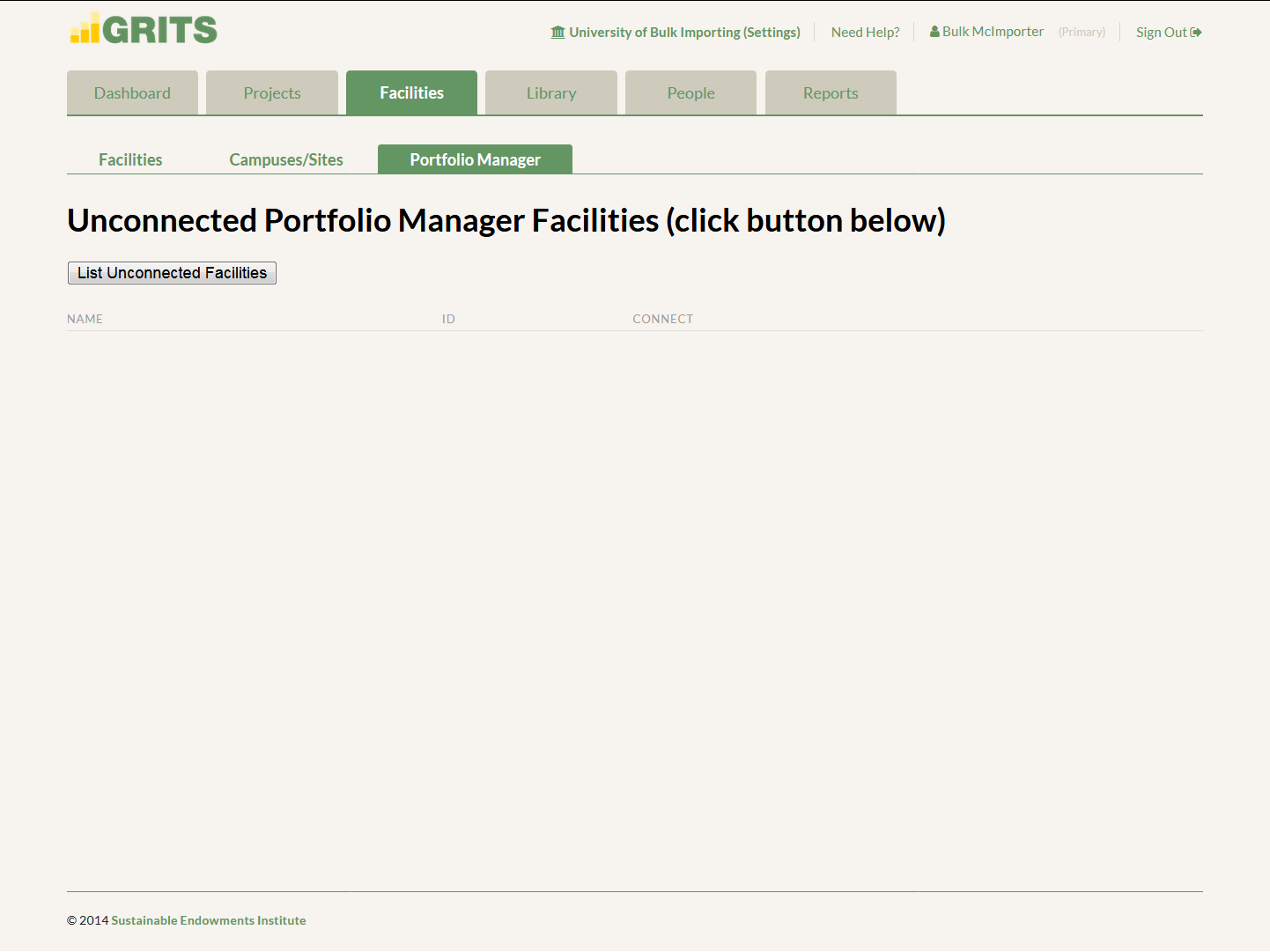Open the People tab

[x=690, y=92]
